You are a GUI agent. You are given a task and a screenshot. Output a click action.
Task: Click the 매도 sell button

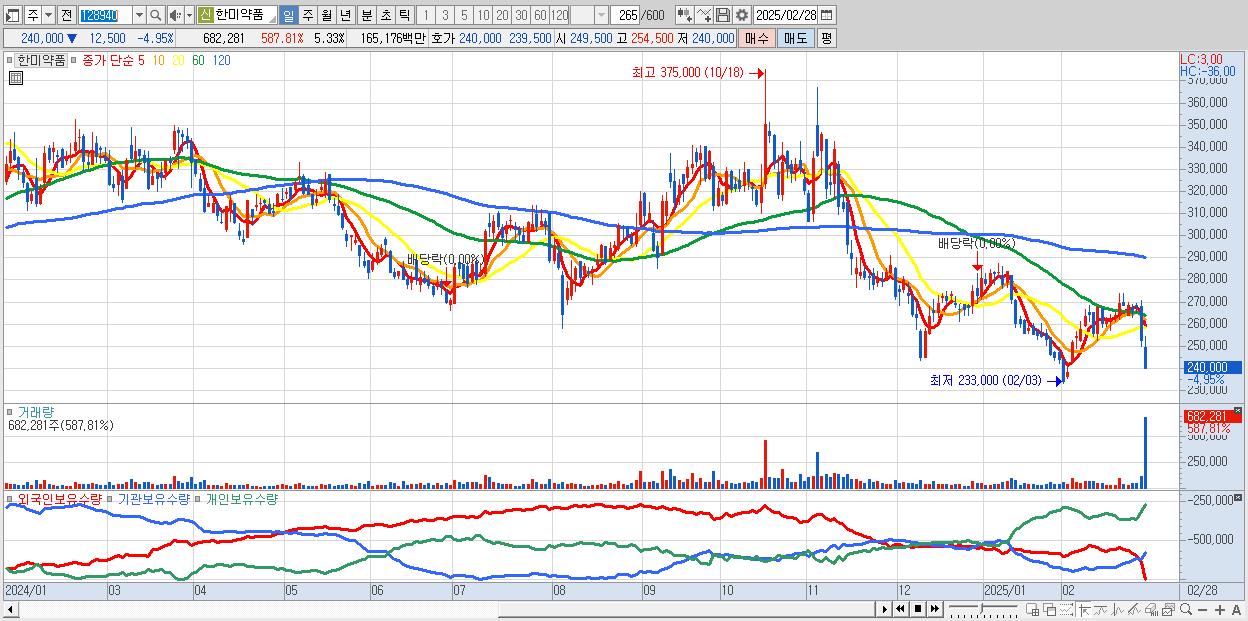[x=795, y=38]
